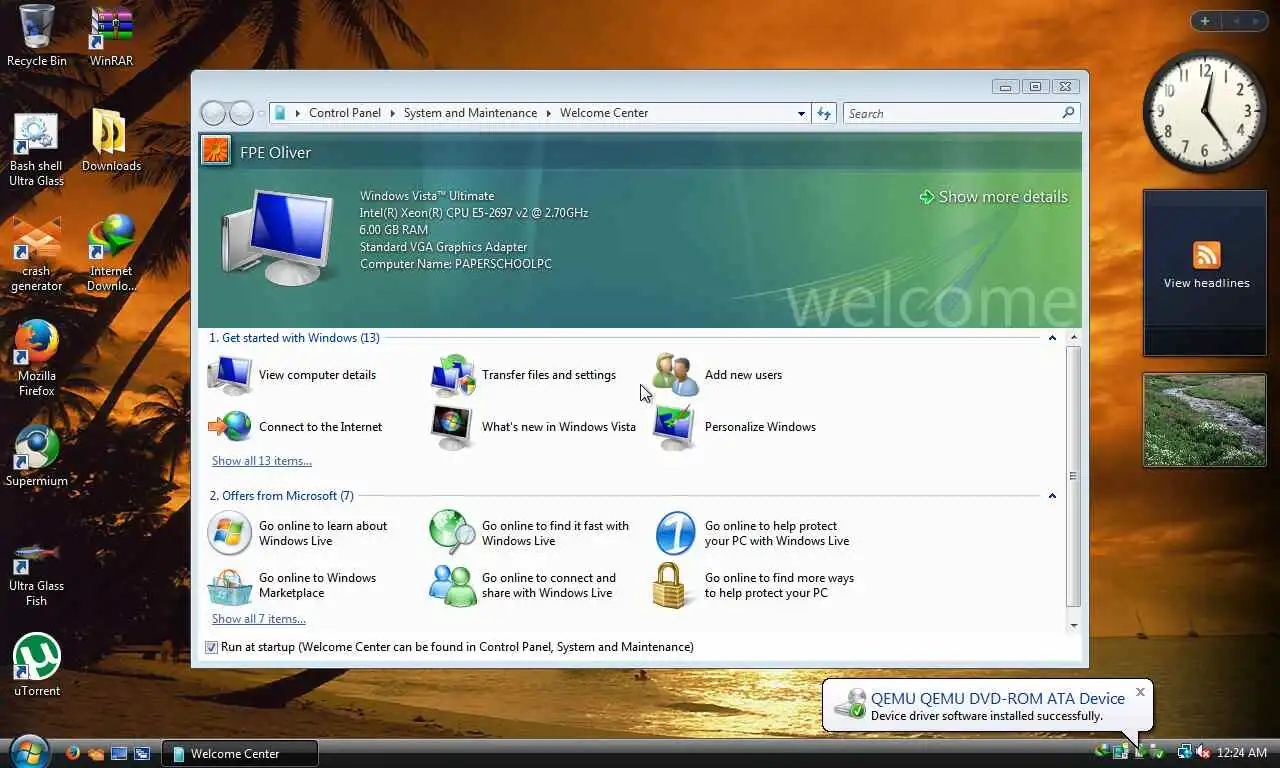Click View headlines feed gadget
Image resolution: width=1280 pixels, height=768 pixels.
coord(1206,272)
